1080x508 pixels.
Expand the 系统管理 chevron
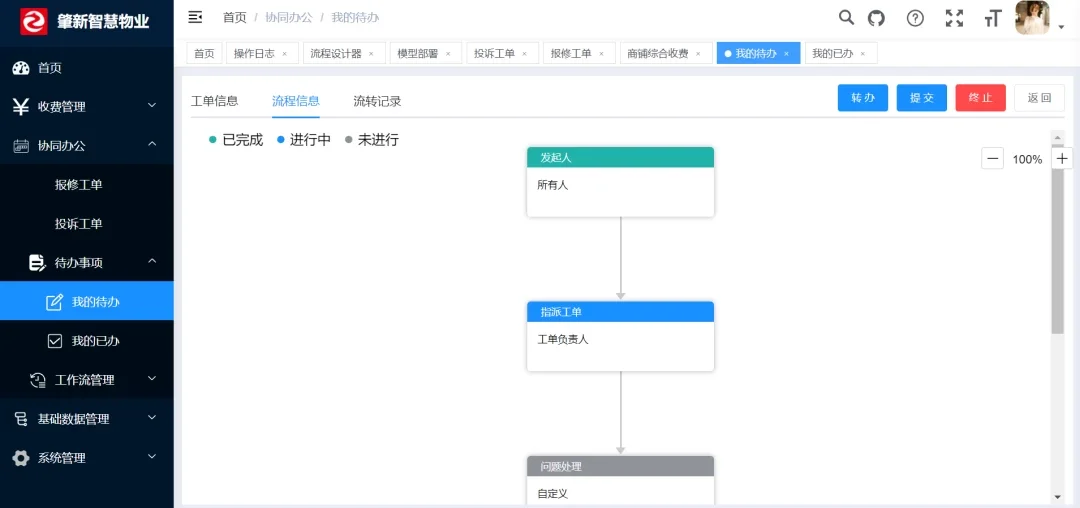[152, 456]
